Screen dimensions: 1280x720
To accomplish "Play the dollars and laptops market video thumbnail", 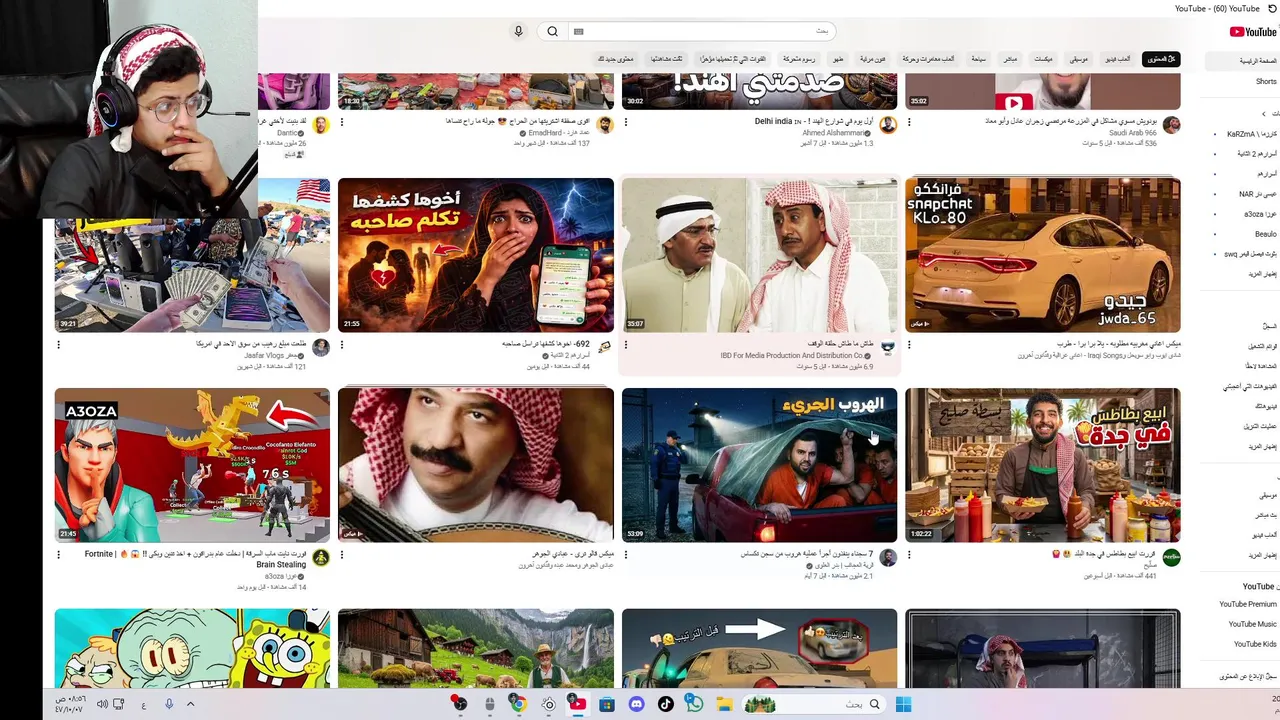I will pos(192,255).
